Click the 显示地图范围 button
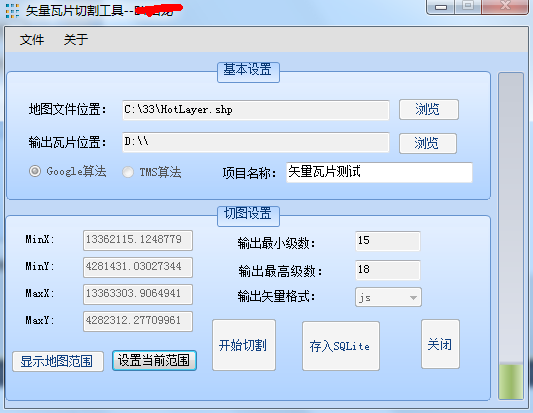The width and height of the screenshot is (533, 413). click(58, 361)
